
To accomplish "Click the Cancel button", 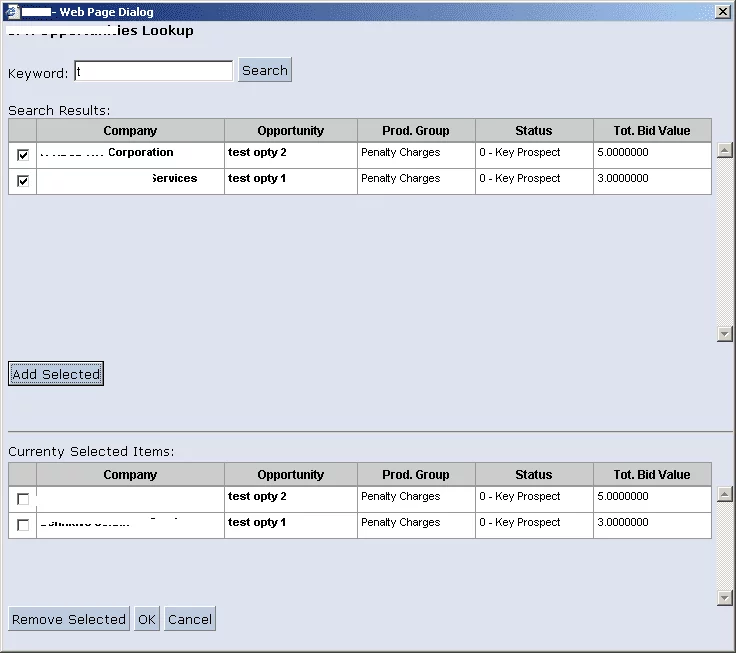I will 190,619.
